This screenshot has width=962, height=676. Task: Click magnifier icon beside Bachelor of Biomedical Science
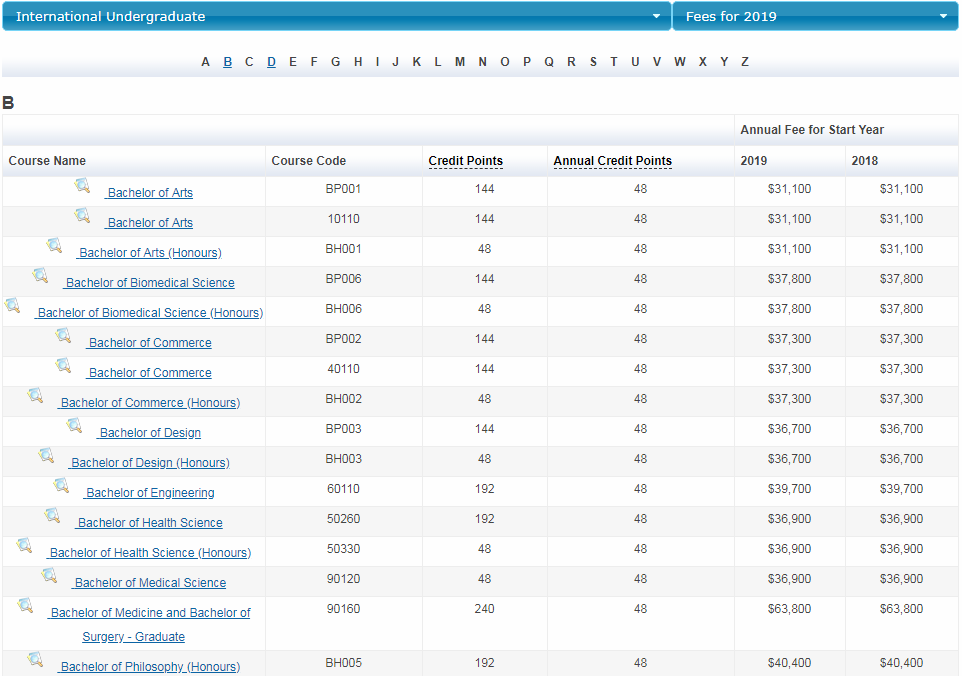41,276
